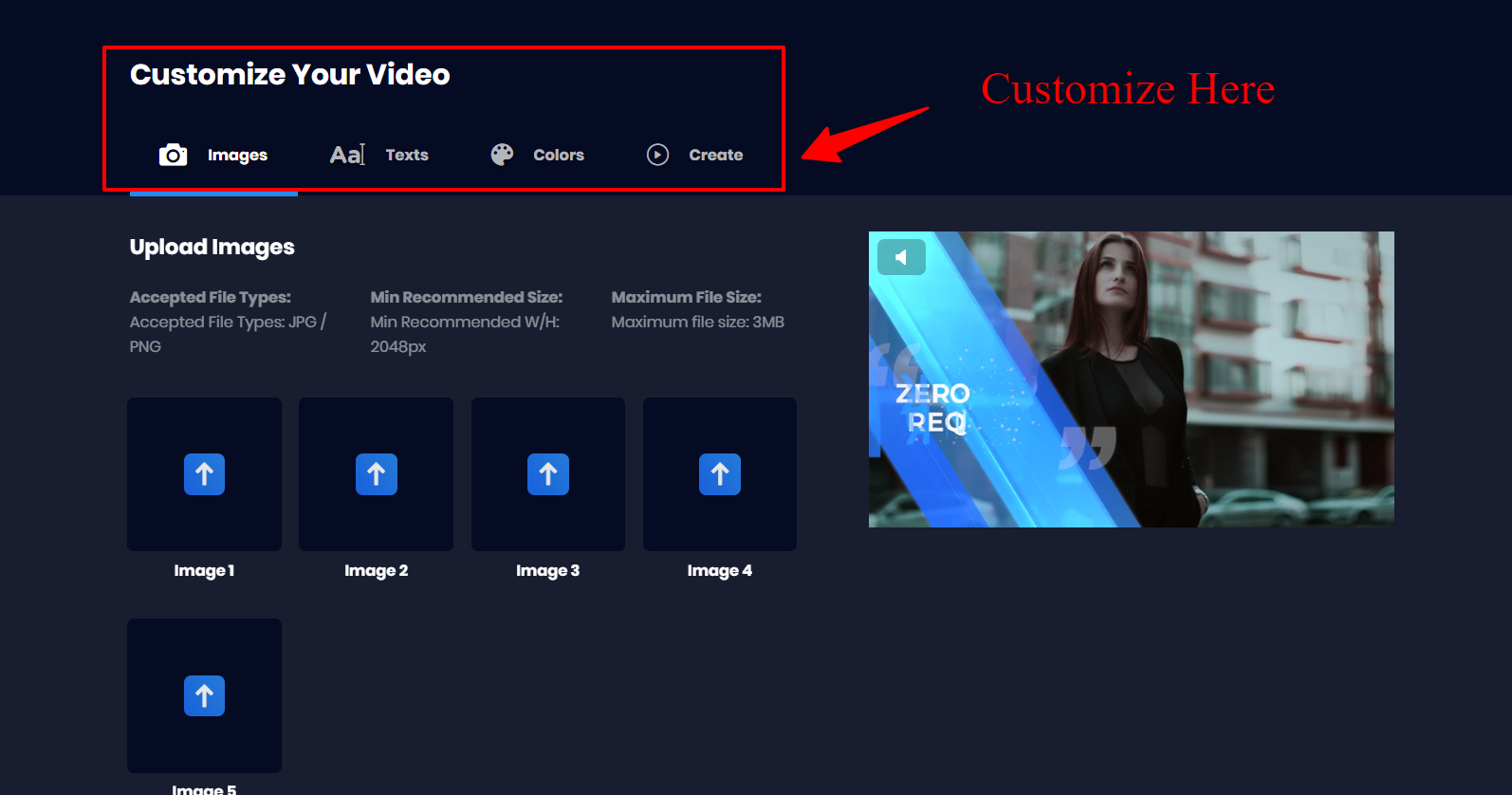Click 'Accepted File Types:' heading

click(x=211, y=297)
